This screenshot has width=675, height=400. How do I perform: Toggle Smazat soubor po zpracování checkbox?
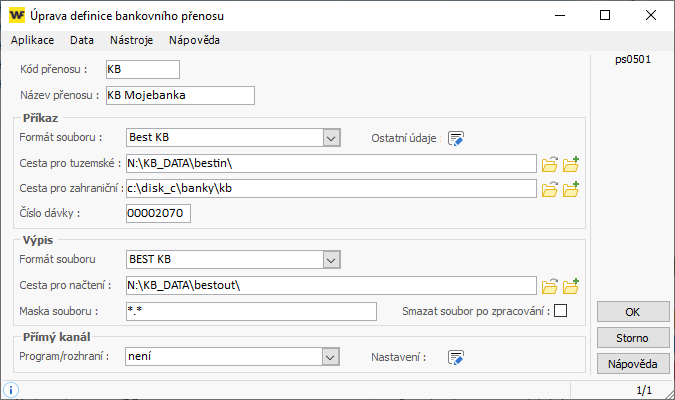(560, 311)
